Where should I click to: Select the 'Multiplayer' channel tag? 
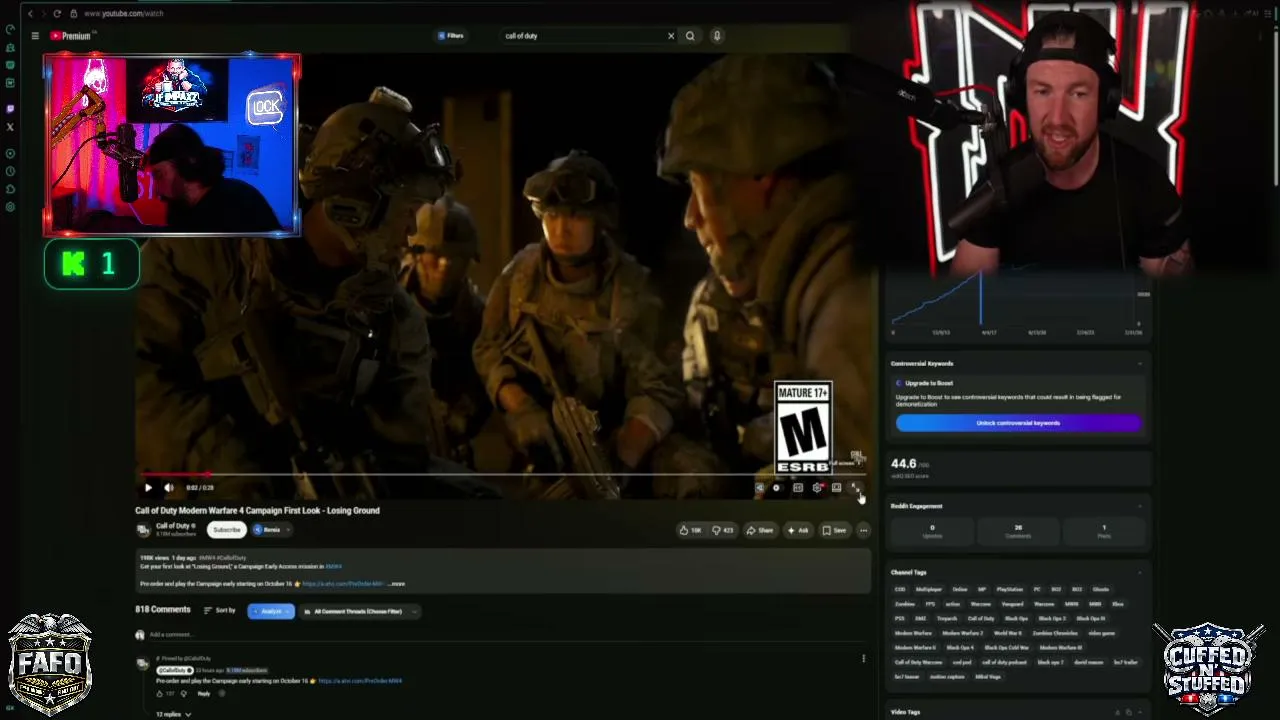929,590
